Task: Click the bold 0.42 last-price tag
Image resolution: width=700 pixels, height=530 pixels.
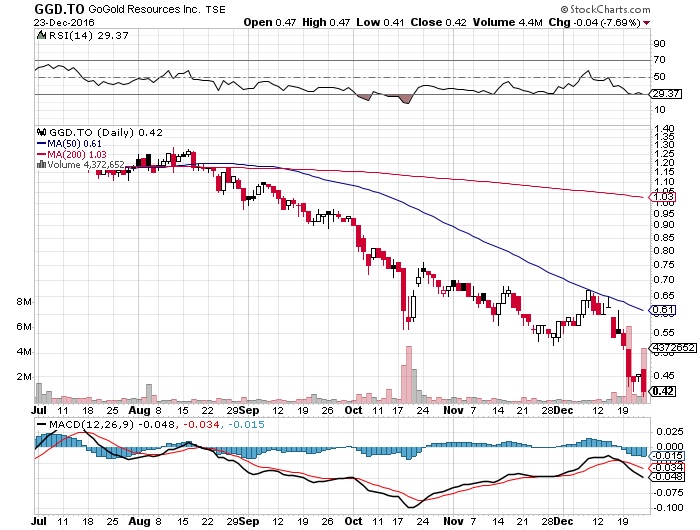Action: [x=663, y=391]
